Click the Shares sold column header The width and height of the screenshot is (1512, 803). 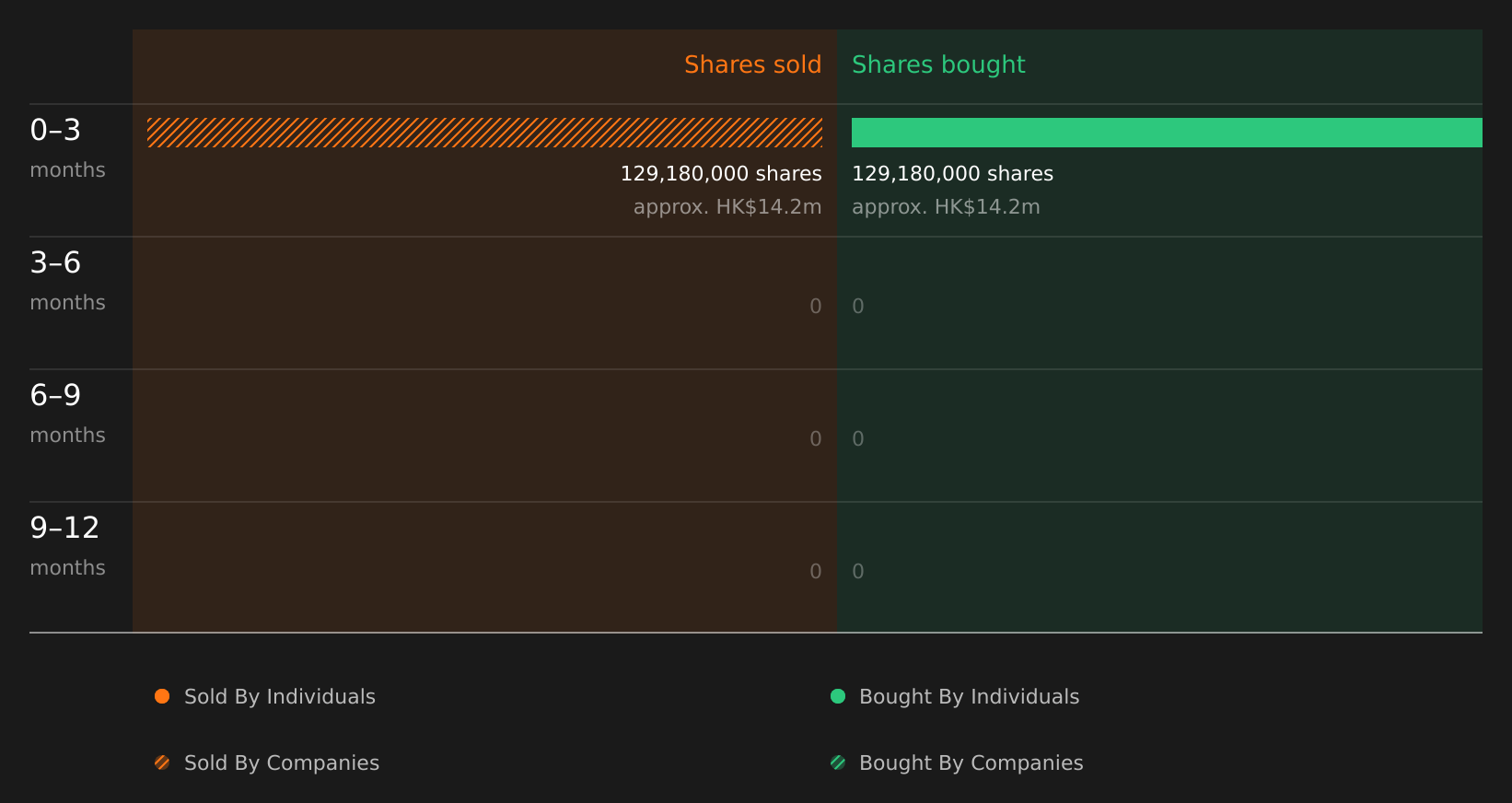[752, 64]
